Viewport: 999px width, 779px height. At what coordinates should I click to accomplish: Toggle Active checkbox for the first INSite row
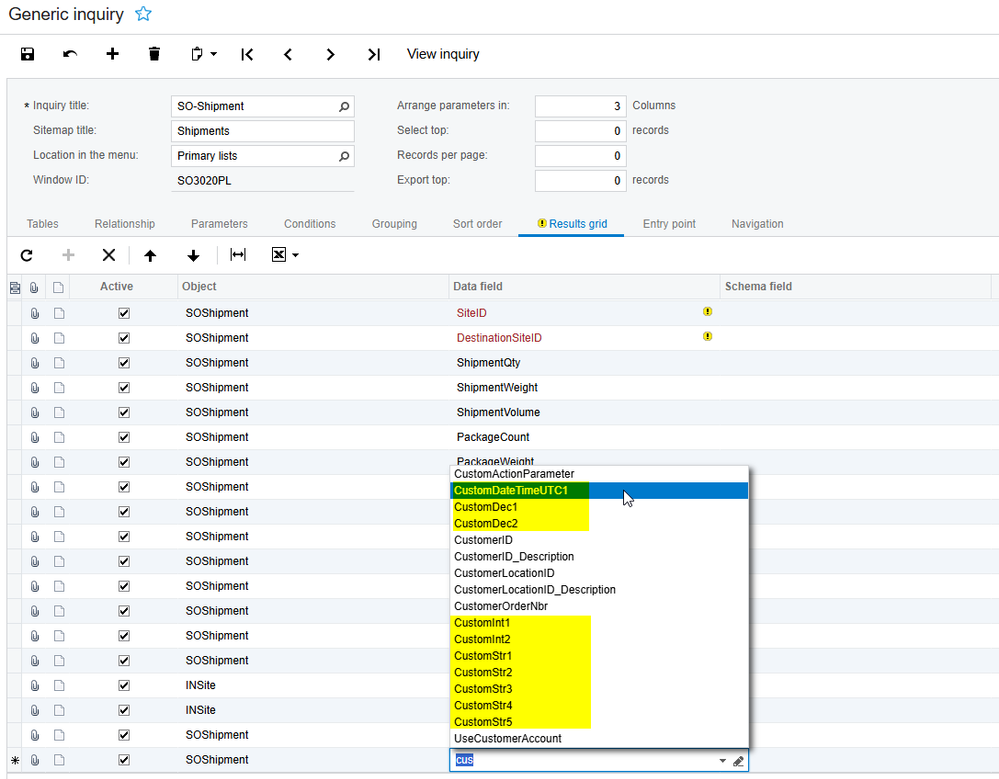pyautogui.click(x=124, y=686)
